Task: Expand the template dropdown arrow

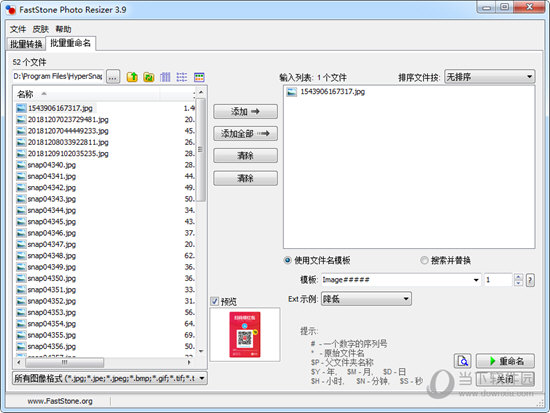Action: (x=476, y=280)
